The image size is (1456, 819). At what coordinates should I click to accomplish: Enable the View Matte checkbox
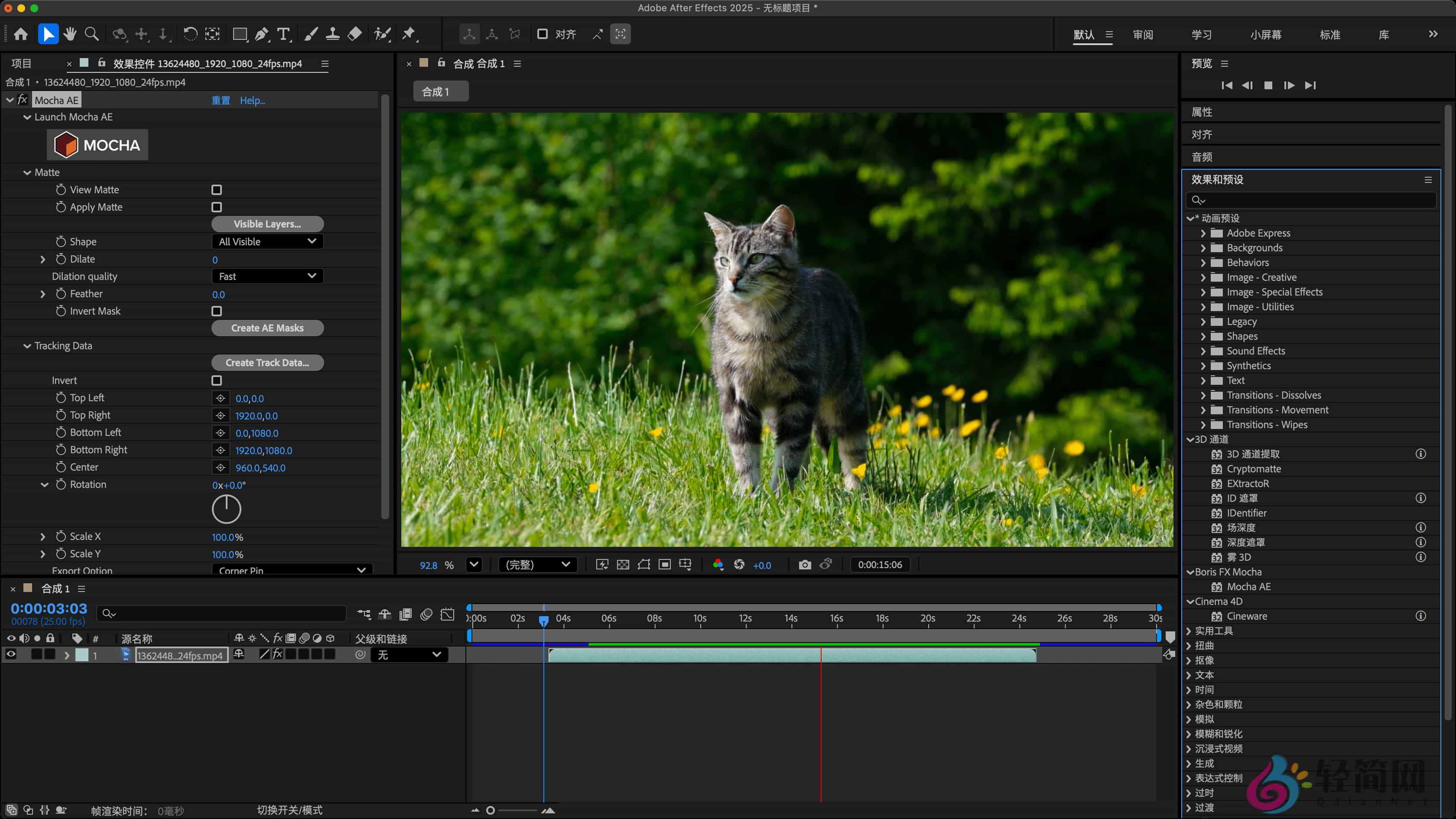tap(217, 190)
